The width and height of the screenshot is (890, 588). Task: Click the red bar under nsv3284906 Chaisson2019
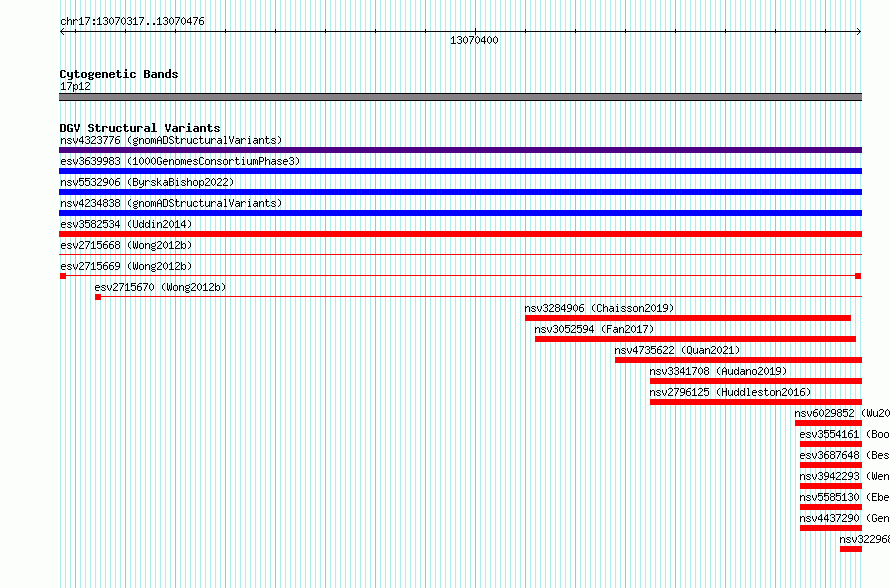click(x=688, y=318)
